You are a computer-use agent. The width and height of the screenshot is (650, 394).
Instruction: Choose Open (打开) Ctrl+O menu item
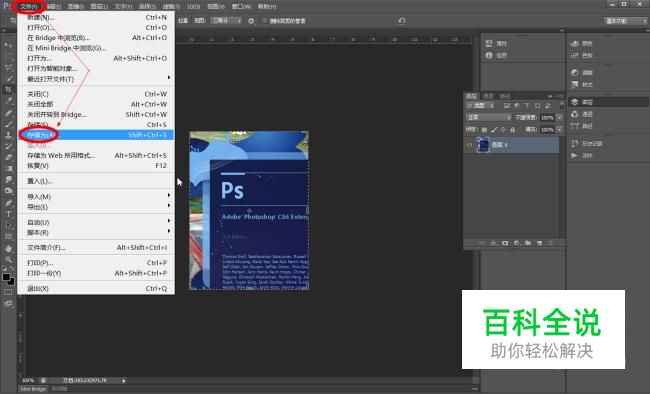[96, 27]
